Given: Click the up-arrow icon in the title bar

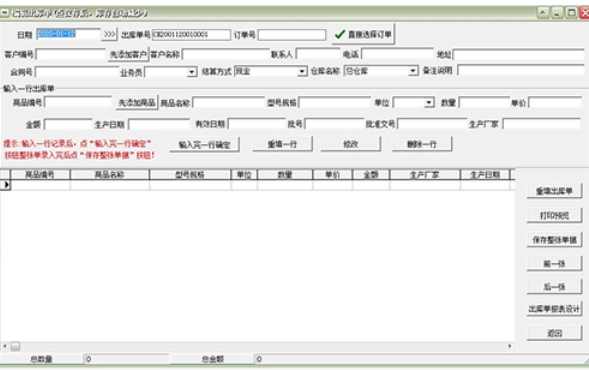Looking at the screenshot, I should tap(542, 13).
